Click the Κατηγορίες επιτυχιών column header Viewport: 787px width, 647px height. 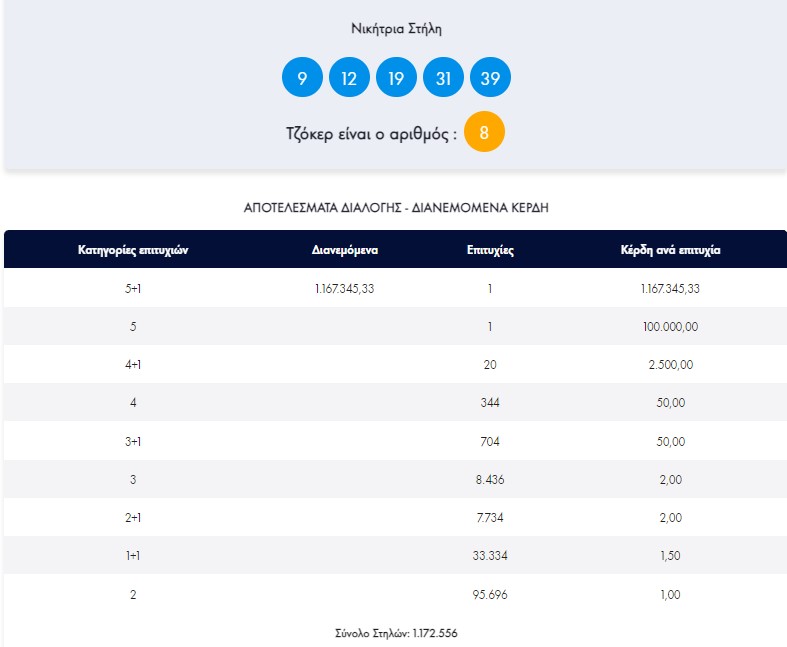[x=133, y=250]
